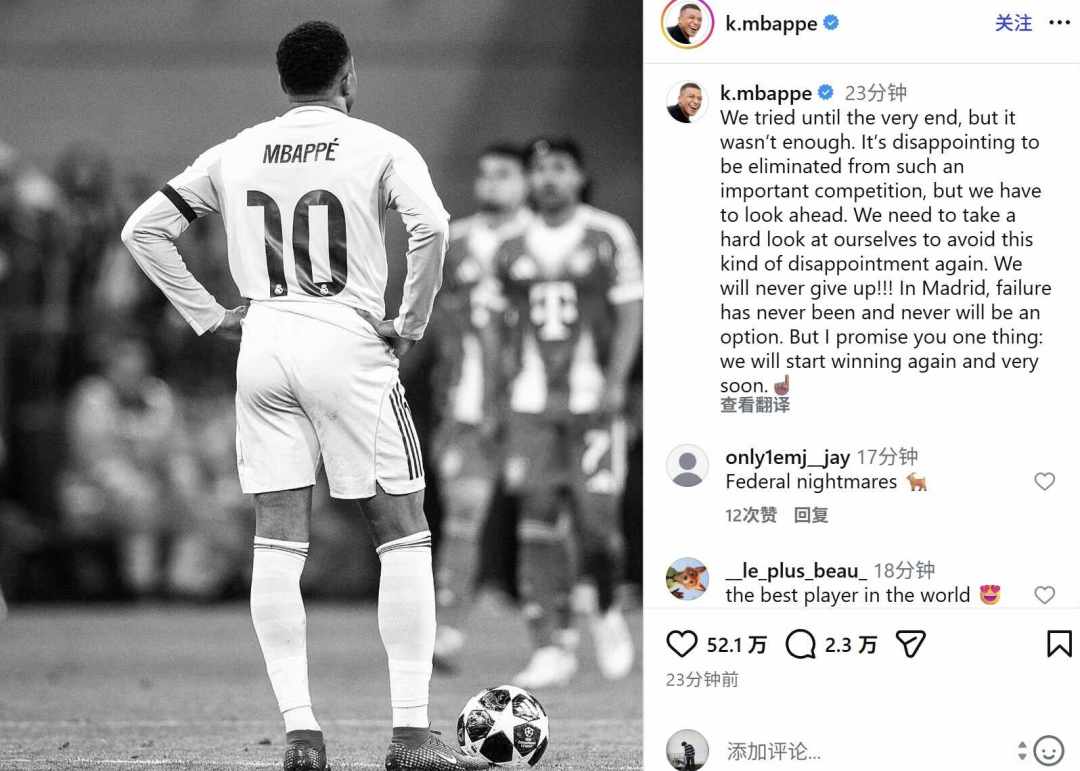View the 12次赞 likes list
1080x771 pixels.
tap(751, 515)
